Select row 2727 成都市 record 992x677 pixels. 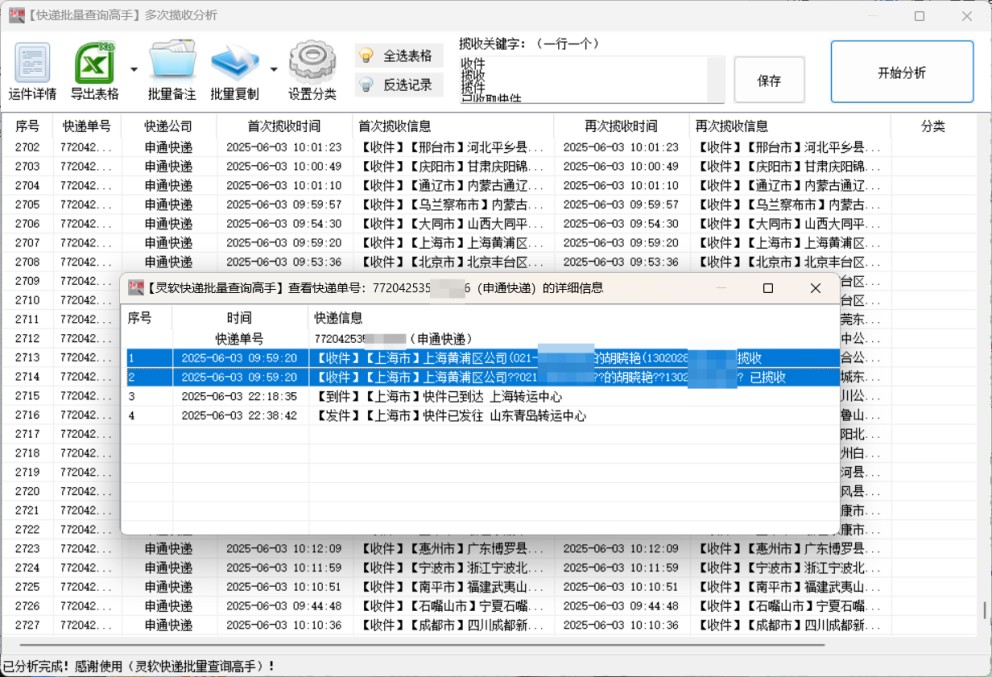(x=489, y=625)
